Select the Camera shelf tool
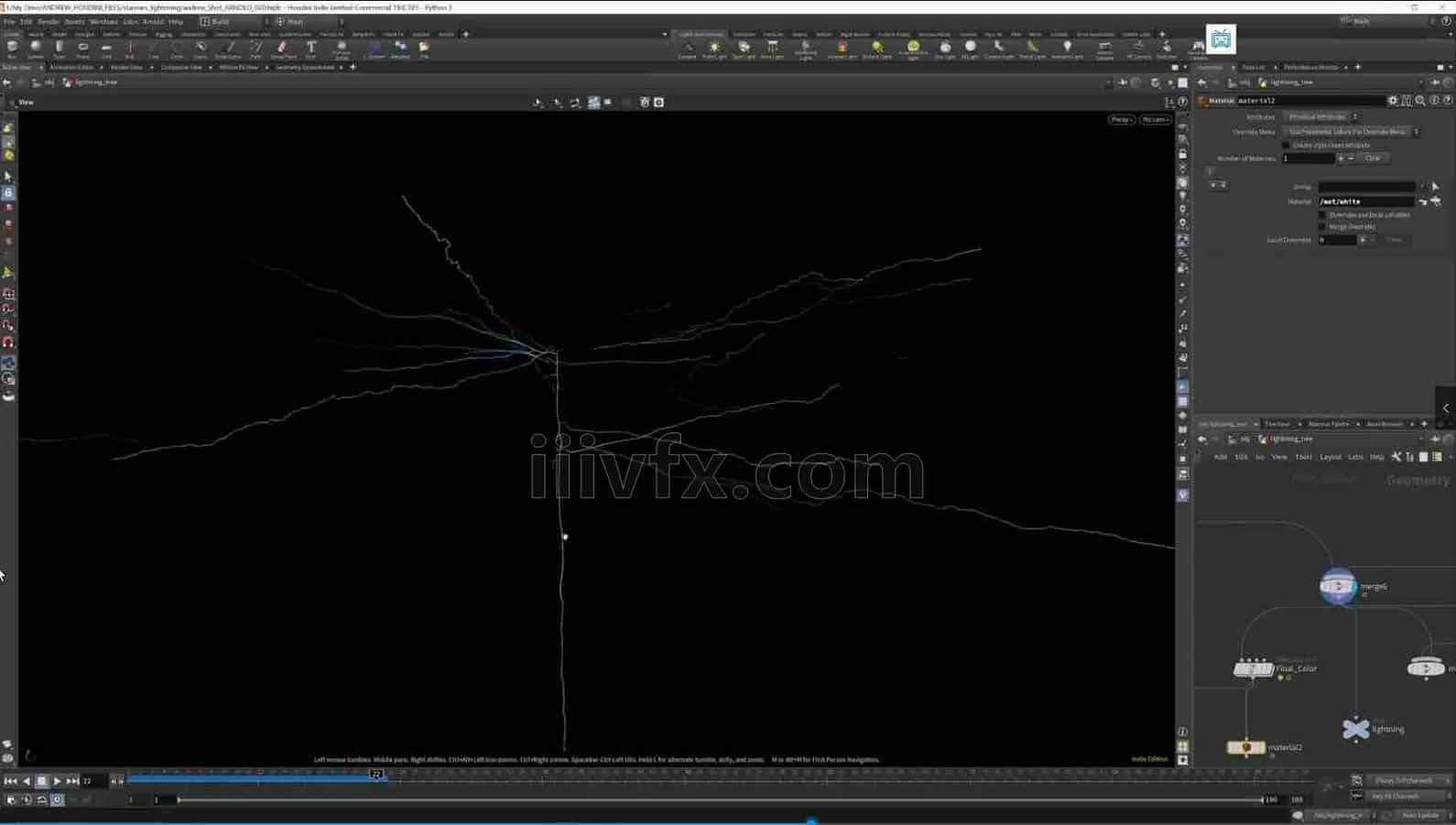The width and height of the screenshot is (1456, 825). click(687, 49)
